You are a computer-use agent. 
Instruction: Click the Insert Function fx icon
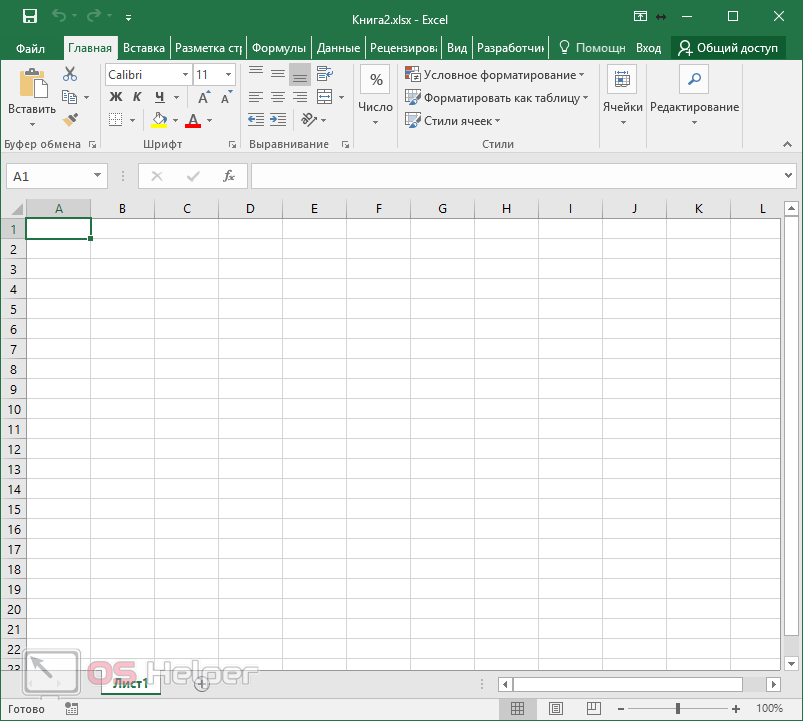click(228, 176)
